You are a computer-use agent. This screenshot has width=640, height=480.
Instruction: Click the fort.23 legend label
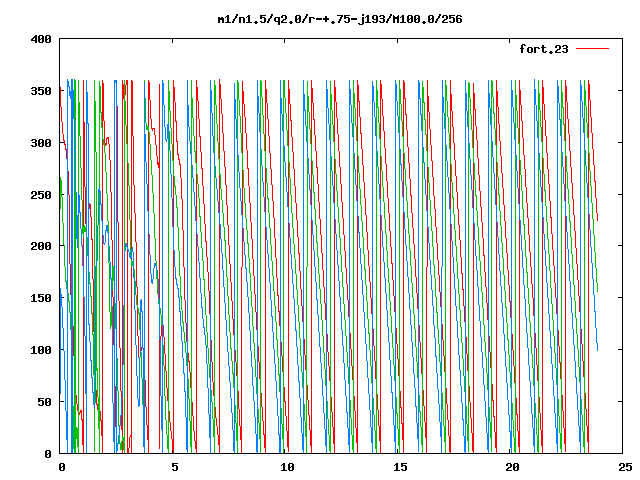pos(543,49)
